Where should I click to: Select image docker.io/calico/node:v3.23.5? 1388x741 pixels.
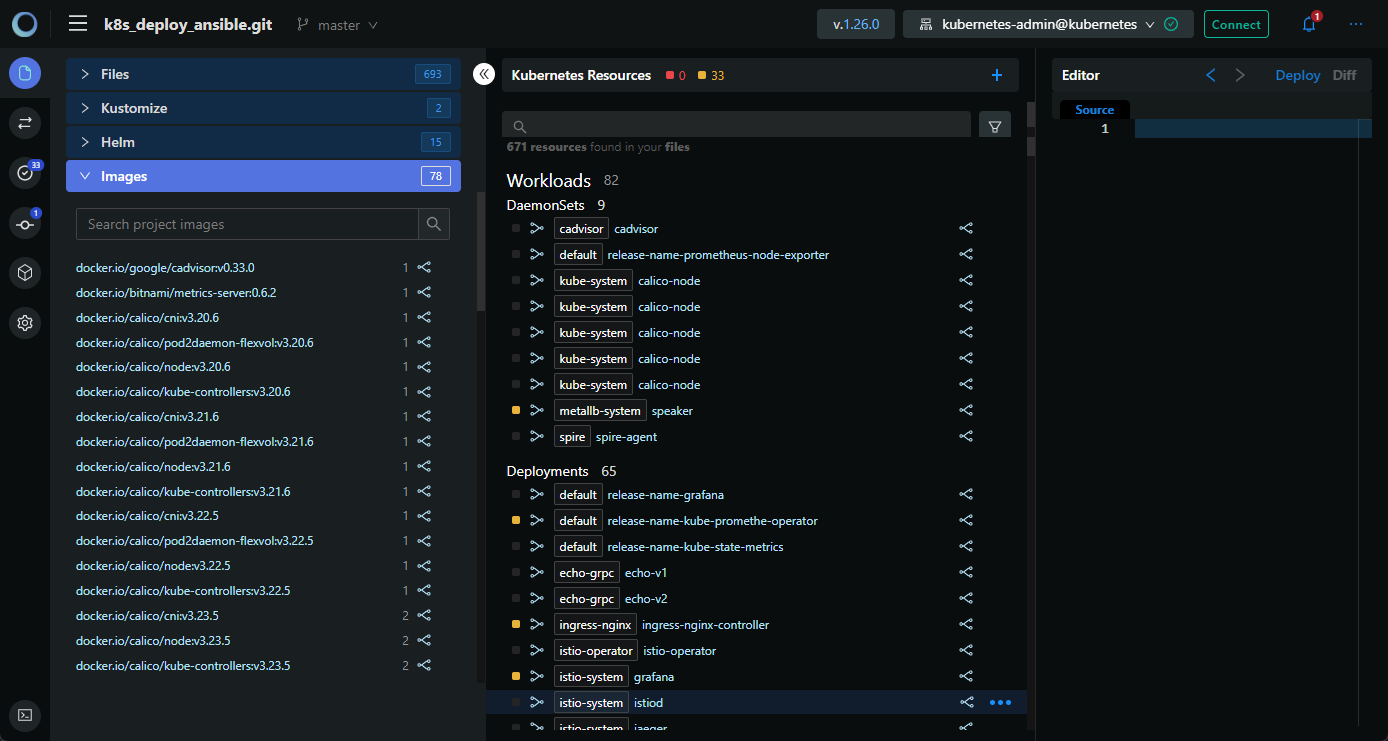tap(153, 641)
